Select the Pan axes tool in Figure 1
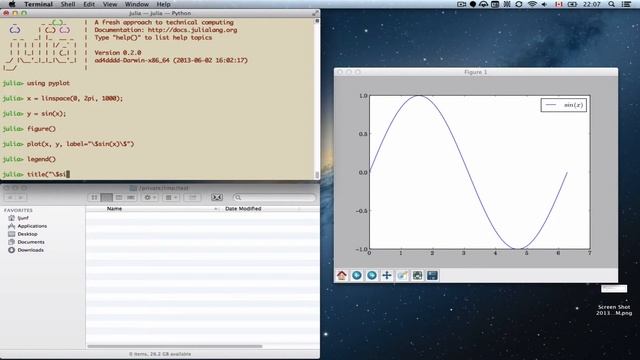Image resolution: width=640 pixels, height=360 pixels. pyautogui.click(x=387, y=276)
